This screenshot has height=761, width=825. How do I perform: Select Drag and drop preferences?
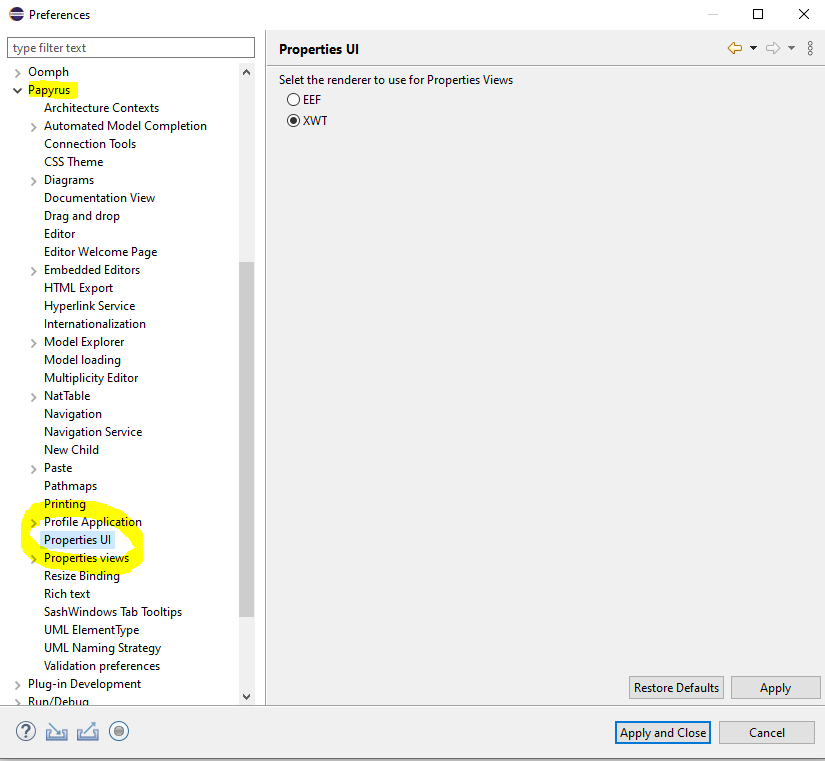pos(82,216)
